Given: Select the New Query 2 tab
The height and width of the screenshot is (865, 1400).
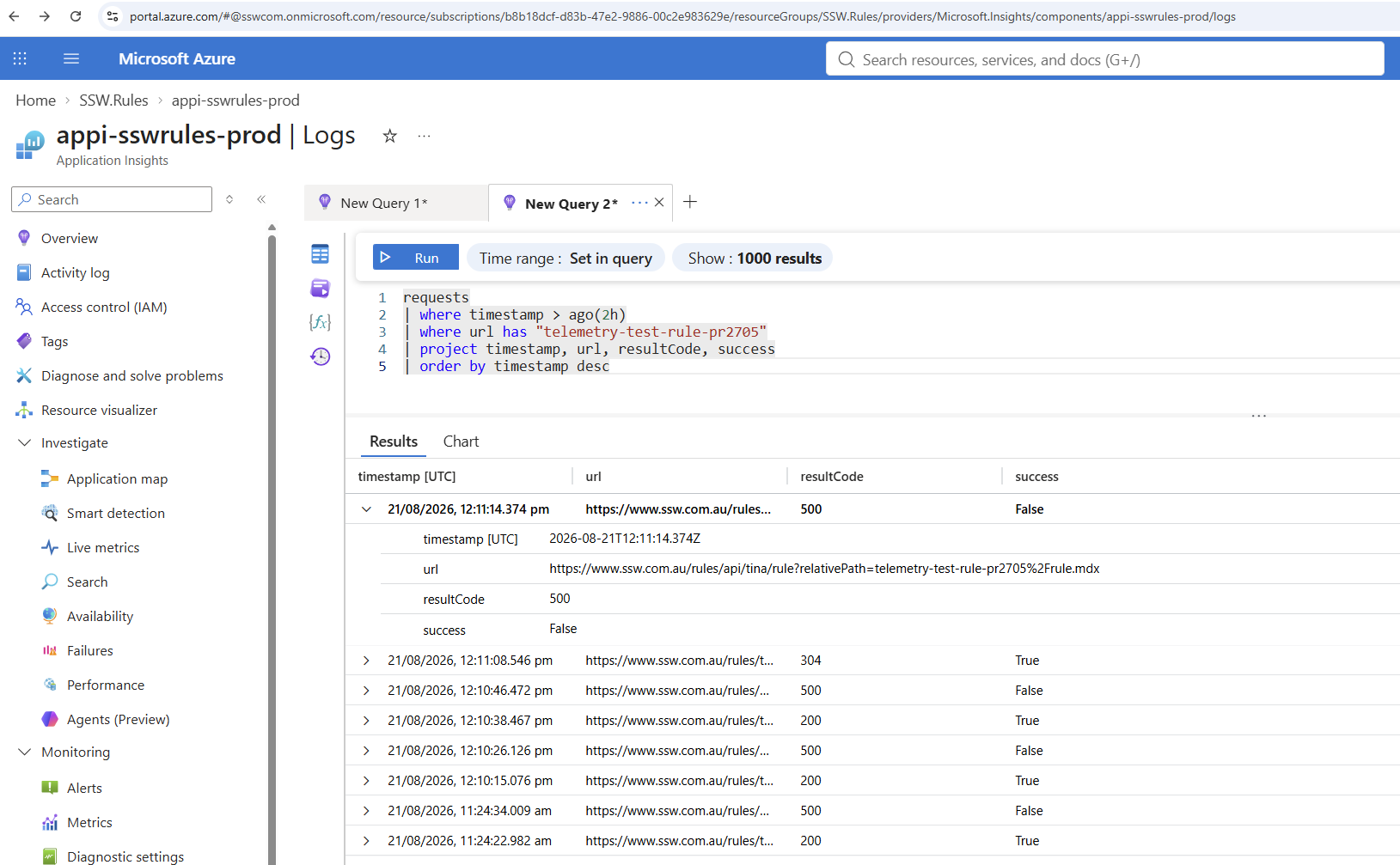Looking at the screenshot, I should tap(571, 204).
